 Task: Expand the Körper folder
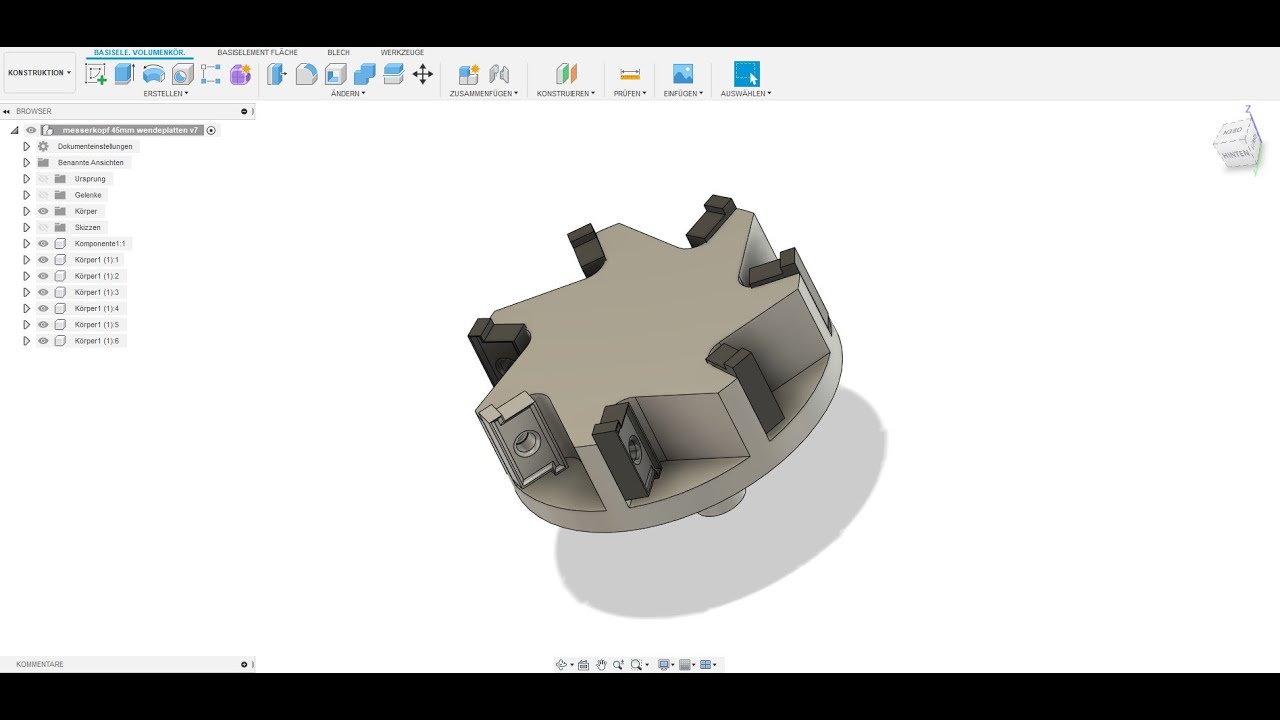pos(27,211)
